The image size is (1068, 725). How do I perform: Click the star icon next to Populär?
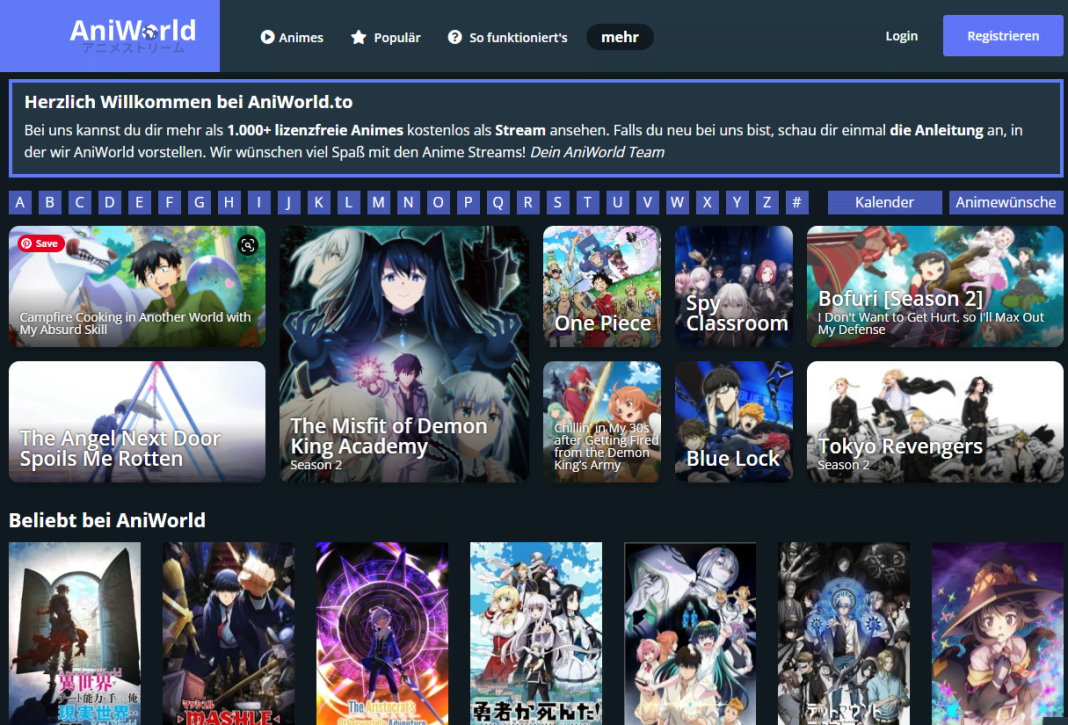(357, 37)
